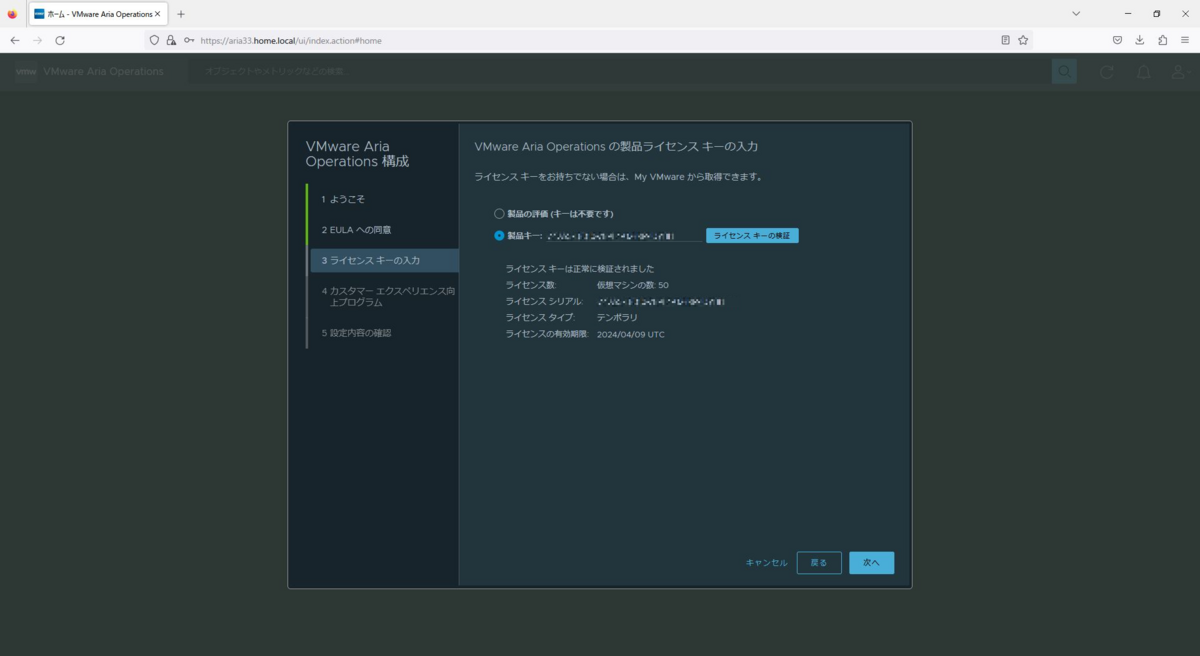Click the key saved-password icon in address bar
This screenshot has width=1200, height=656.
189,40
